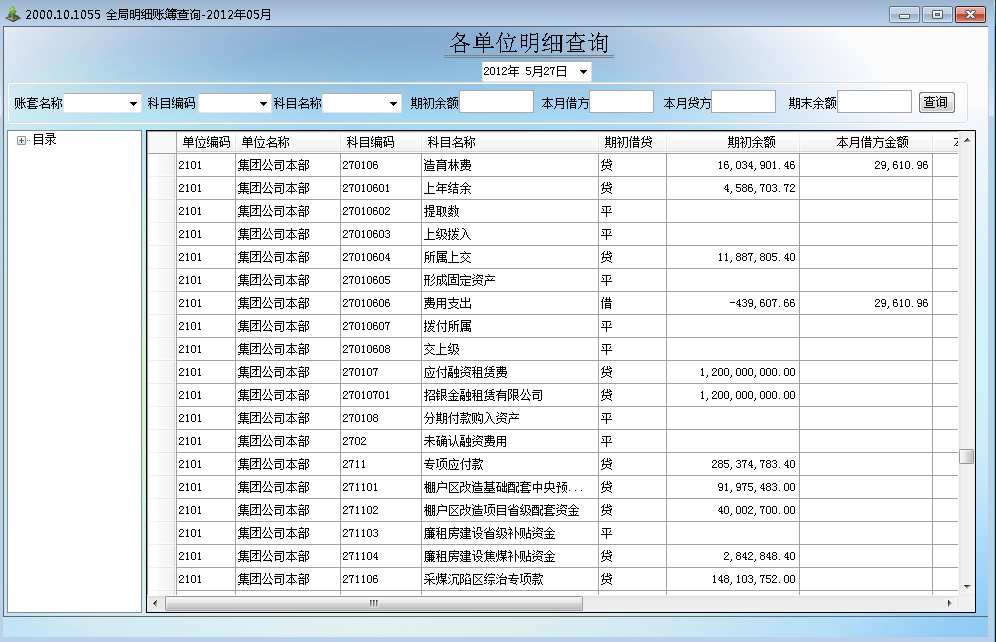This screenshot has height=642, width=996.
Task: Open the 科目编码 combo box
Action: pyautogui.click(x=264, y=103)
